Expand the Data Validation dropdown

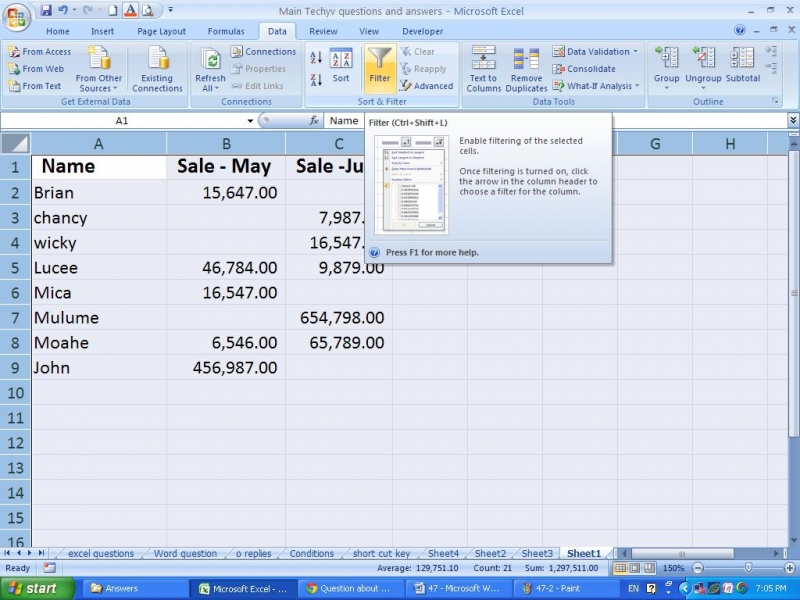point(635,52)
